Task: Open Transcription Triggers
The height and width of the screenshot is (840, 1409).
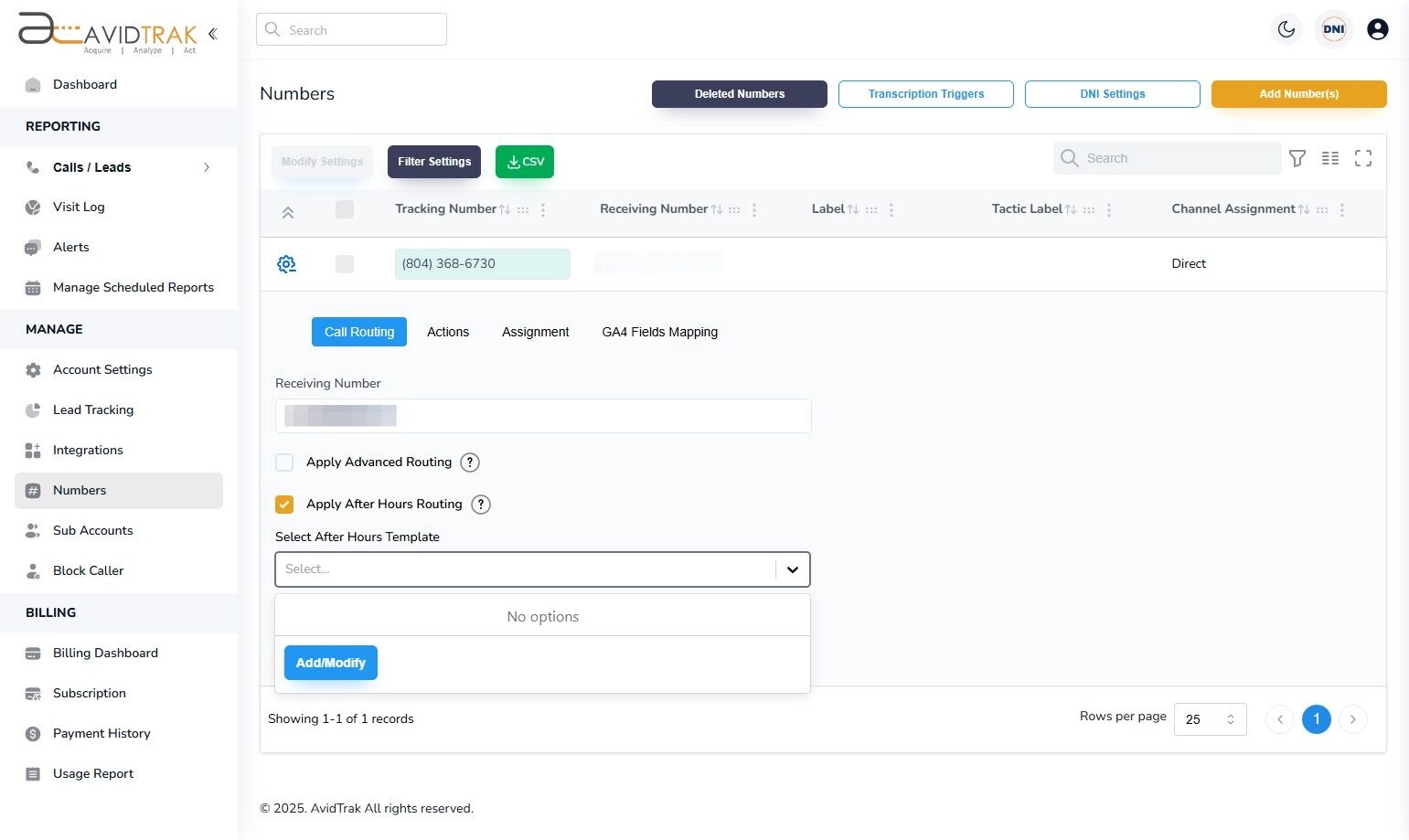Action: click(x=926, y=94)
